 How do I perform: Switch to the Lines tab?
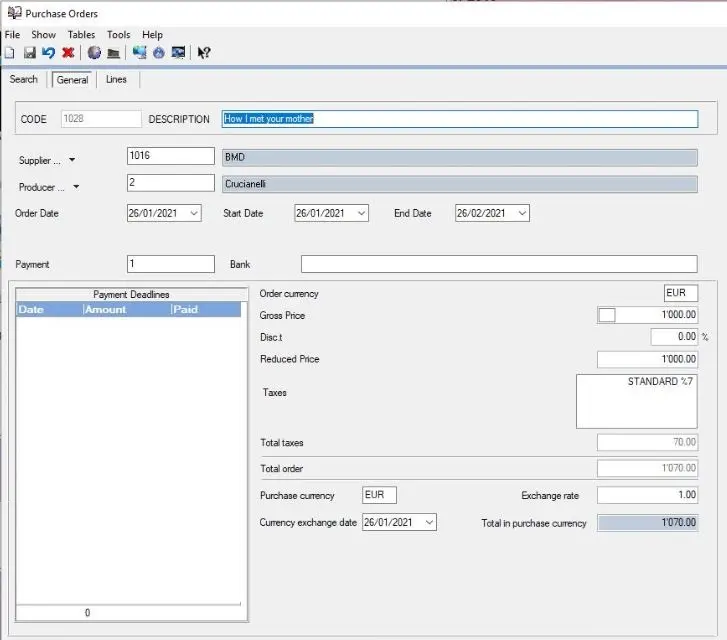[117, 79]
